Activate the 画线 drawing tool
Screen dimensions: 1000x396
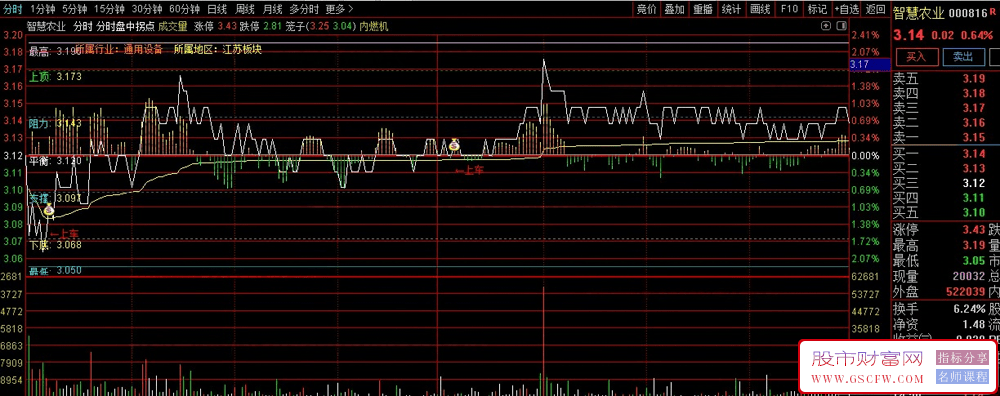tap(760, 9)
